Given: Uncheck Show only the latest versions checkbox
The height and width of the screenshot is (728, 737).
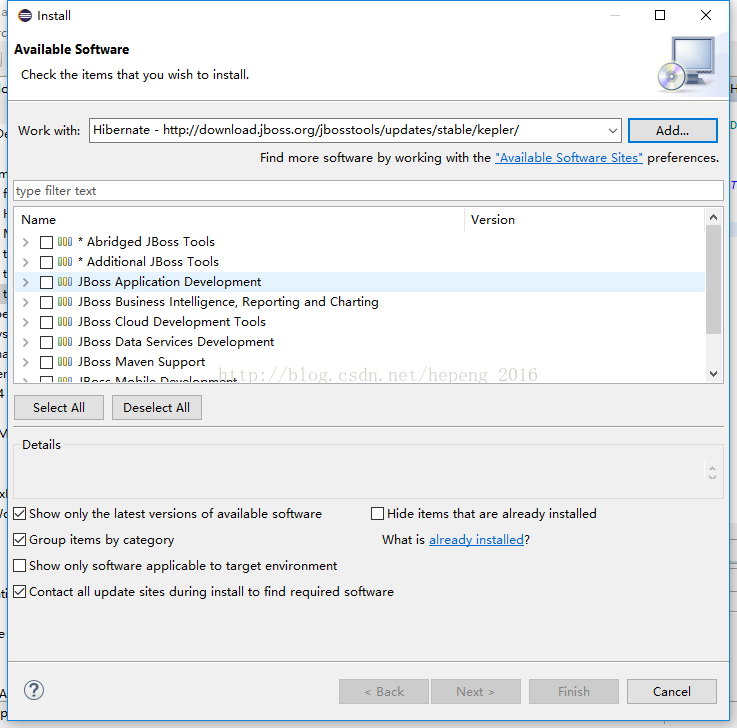Looking at the screenshot, I should click(x=19, y=514).
